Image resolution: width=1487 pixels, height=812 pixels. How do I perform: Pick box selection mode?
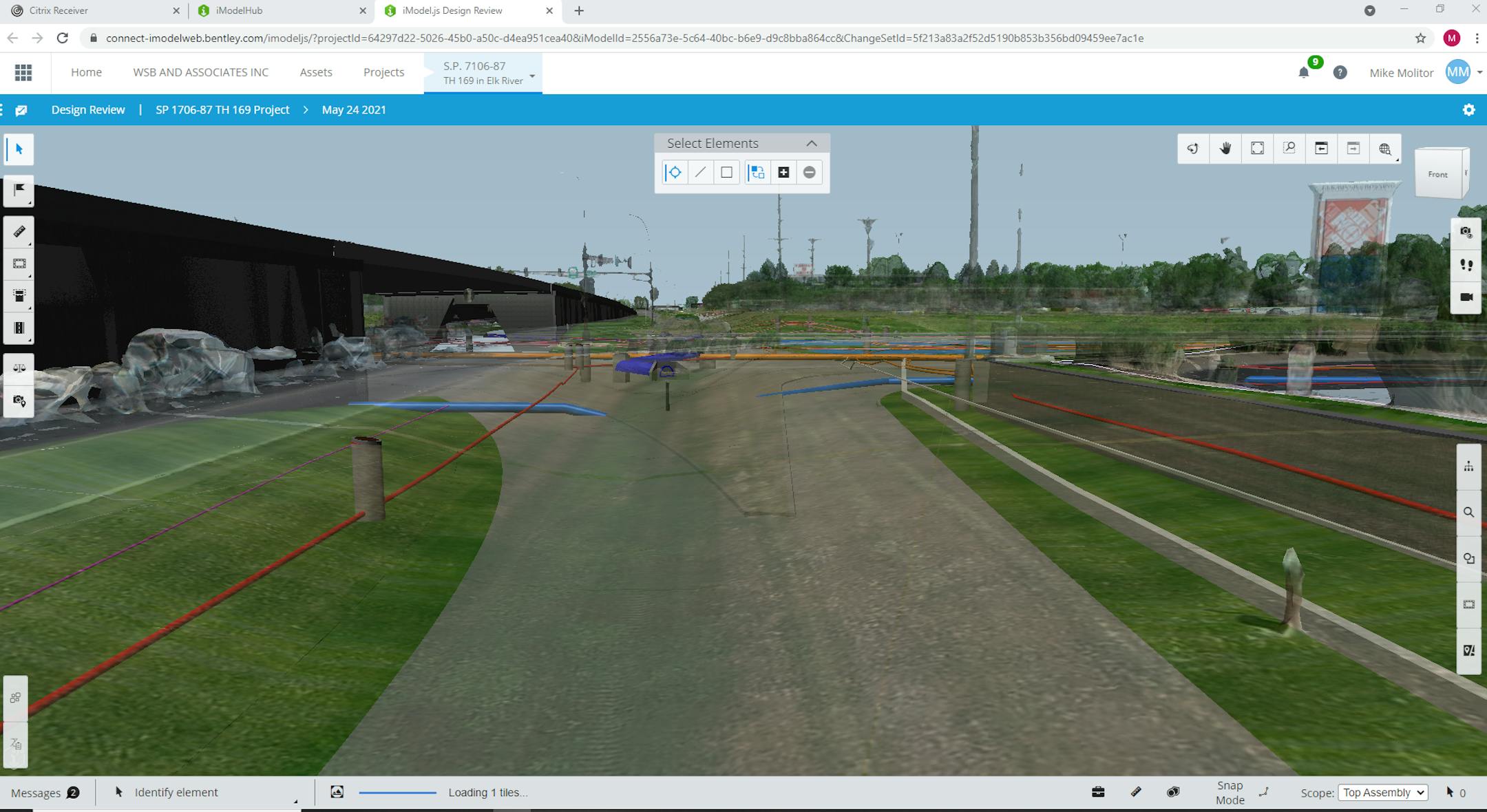726,172
